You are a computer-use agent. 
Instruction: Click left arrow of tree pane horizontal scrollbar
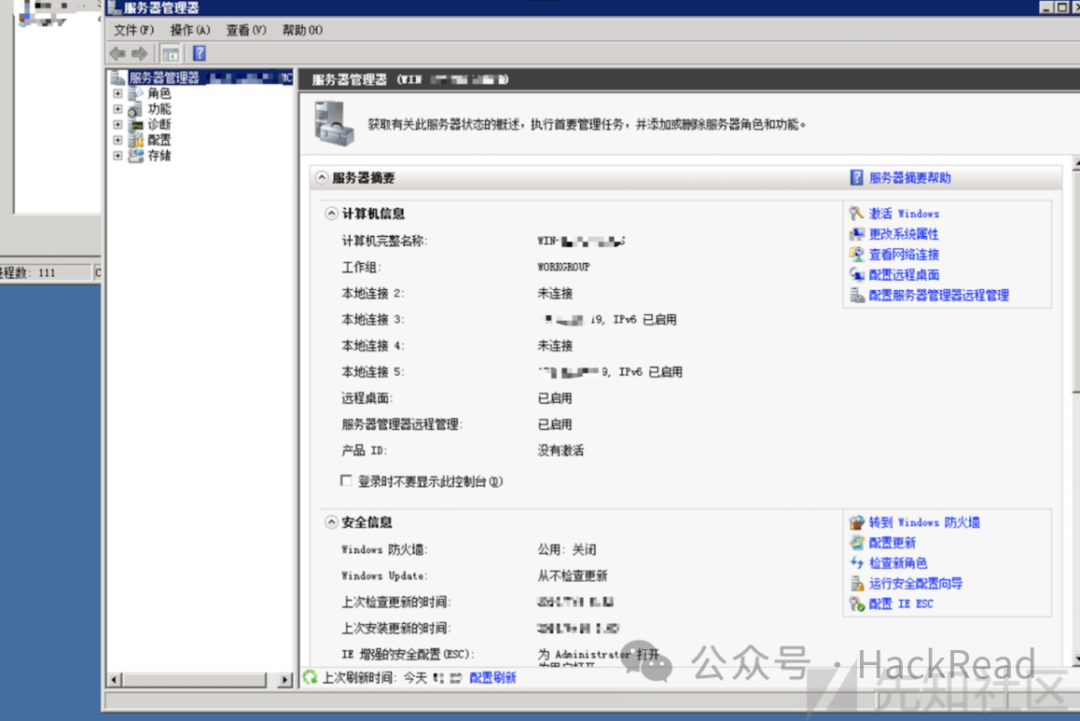coord(115,680)
